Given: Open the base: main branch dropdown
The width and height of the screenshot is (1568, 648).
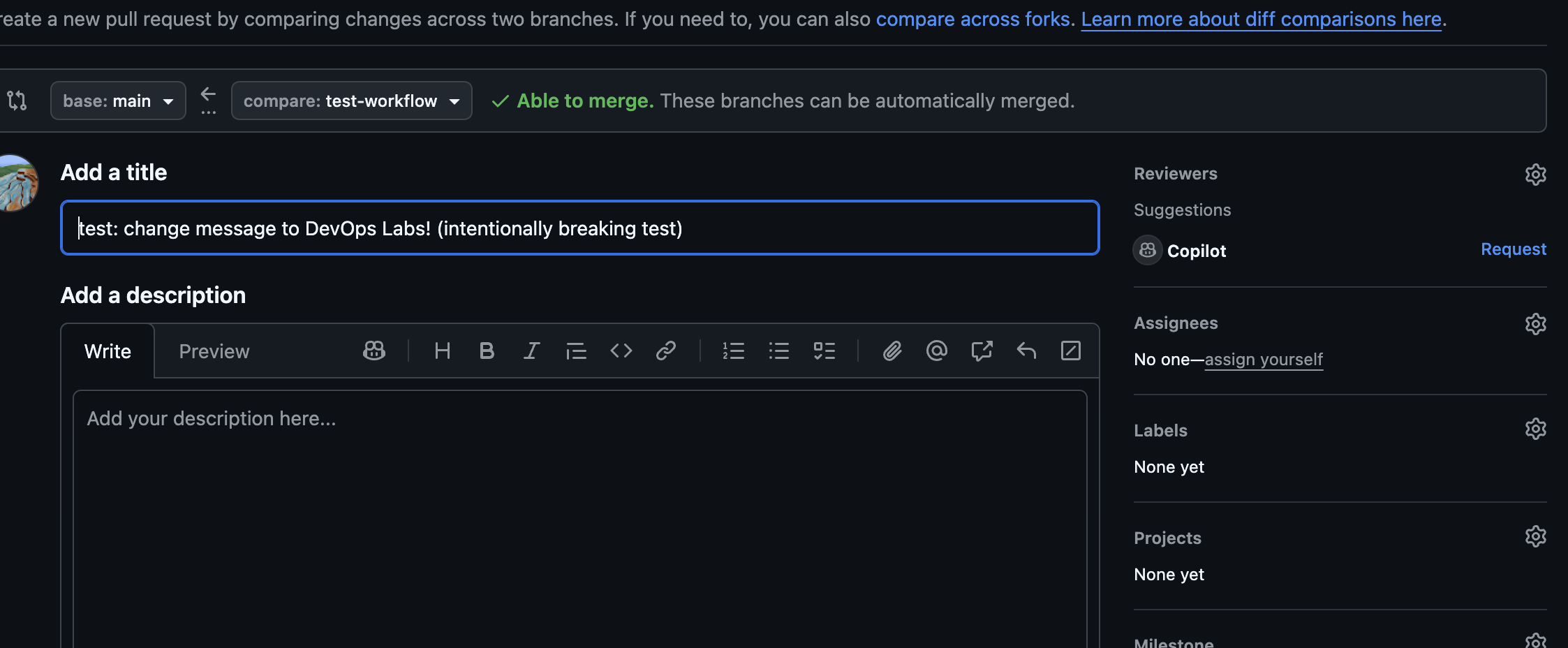Looking at the screenshot, I should click(118, 101).
